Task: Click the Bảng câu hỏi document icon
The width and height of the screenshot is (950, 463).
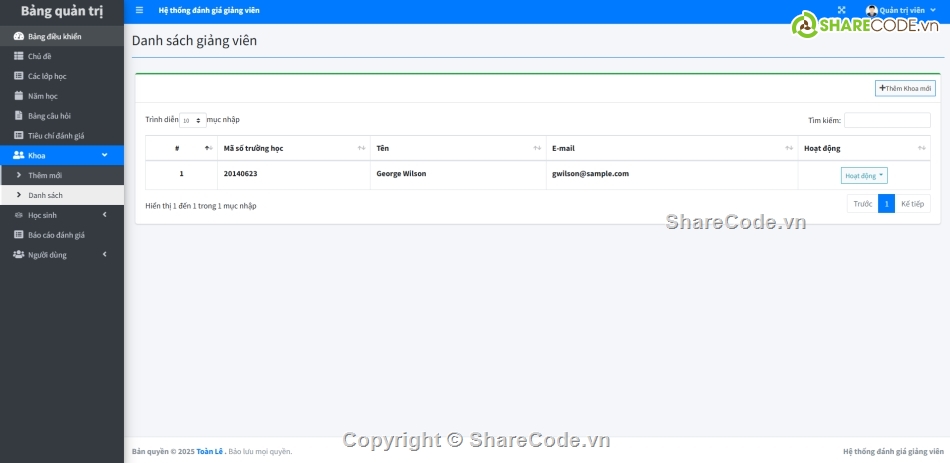Action: pos(18,116)
